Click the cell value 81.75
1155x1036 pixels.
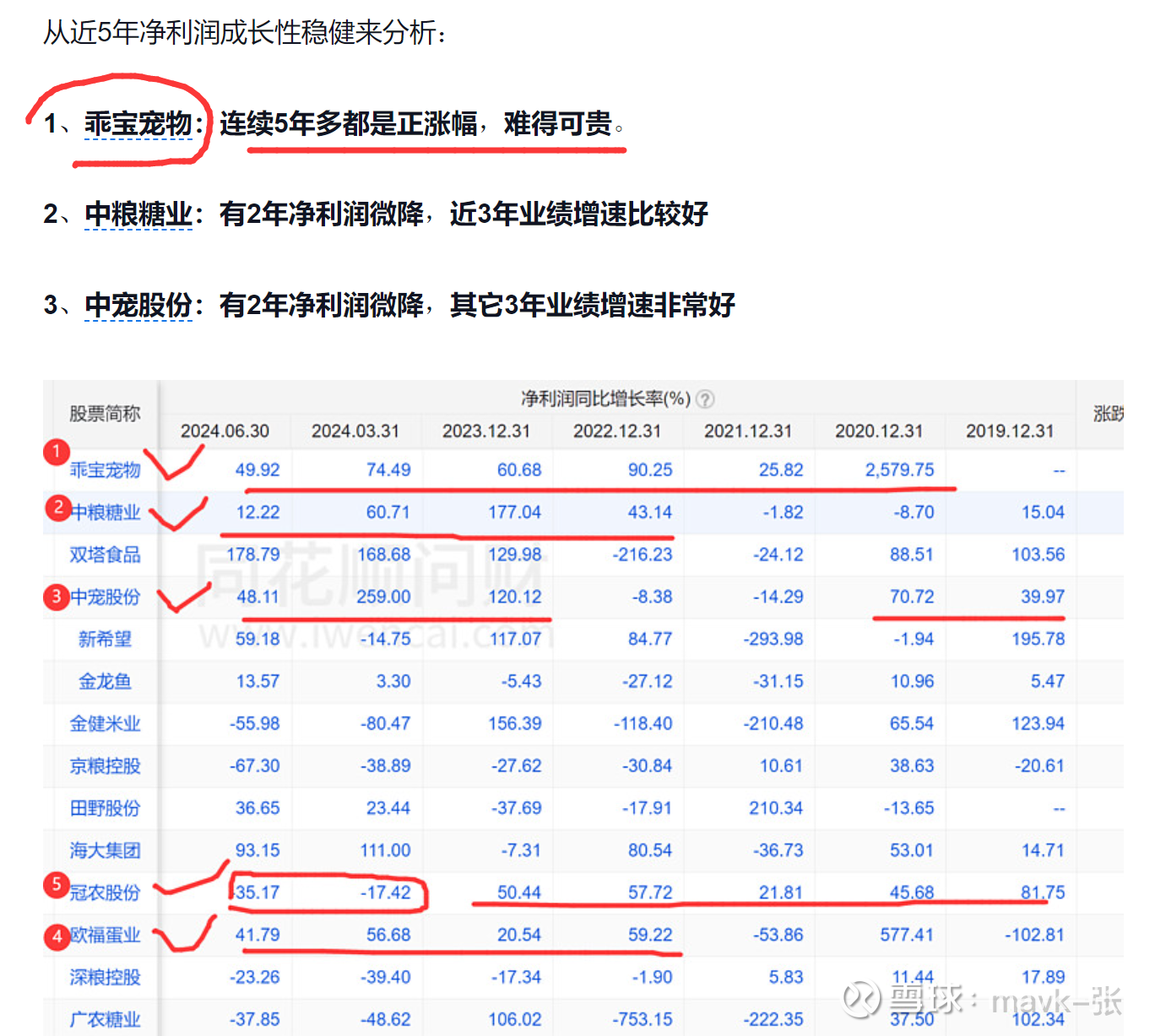click(1043, 892)
